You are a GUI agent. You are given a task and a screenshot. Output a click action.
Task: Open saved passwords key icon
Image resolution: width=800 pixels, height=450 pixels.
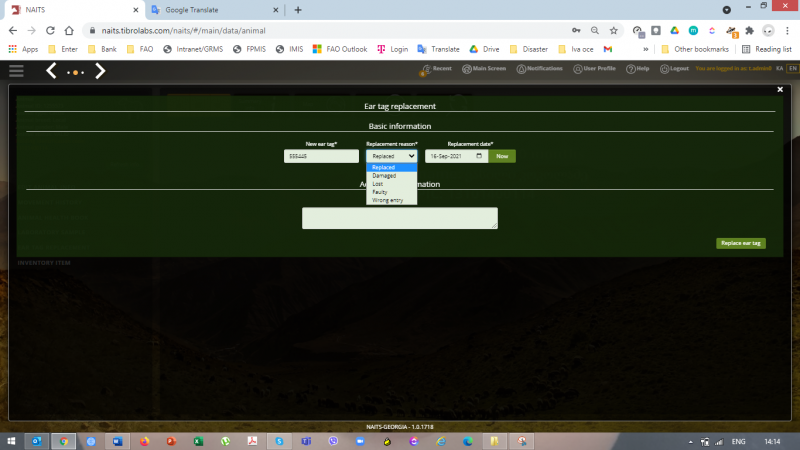coord(576,31)
